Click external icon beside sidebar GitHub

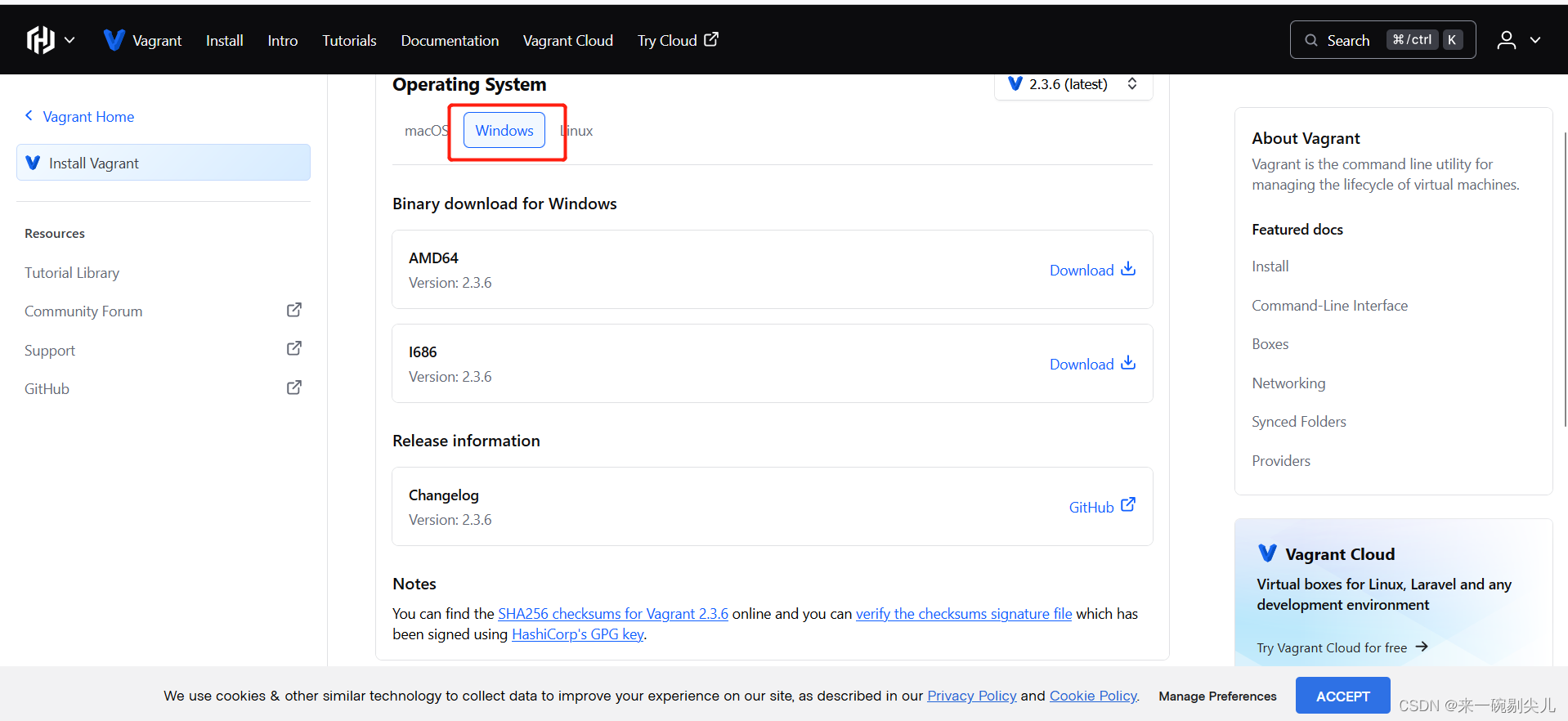click(294, 387)
